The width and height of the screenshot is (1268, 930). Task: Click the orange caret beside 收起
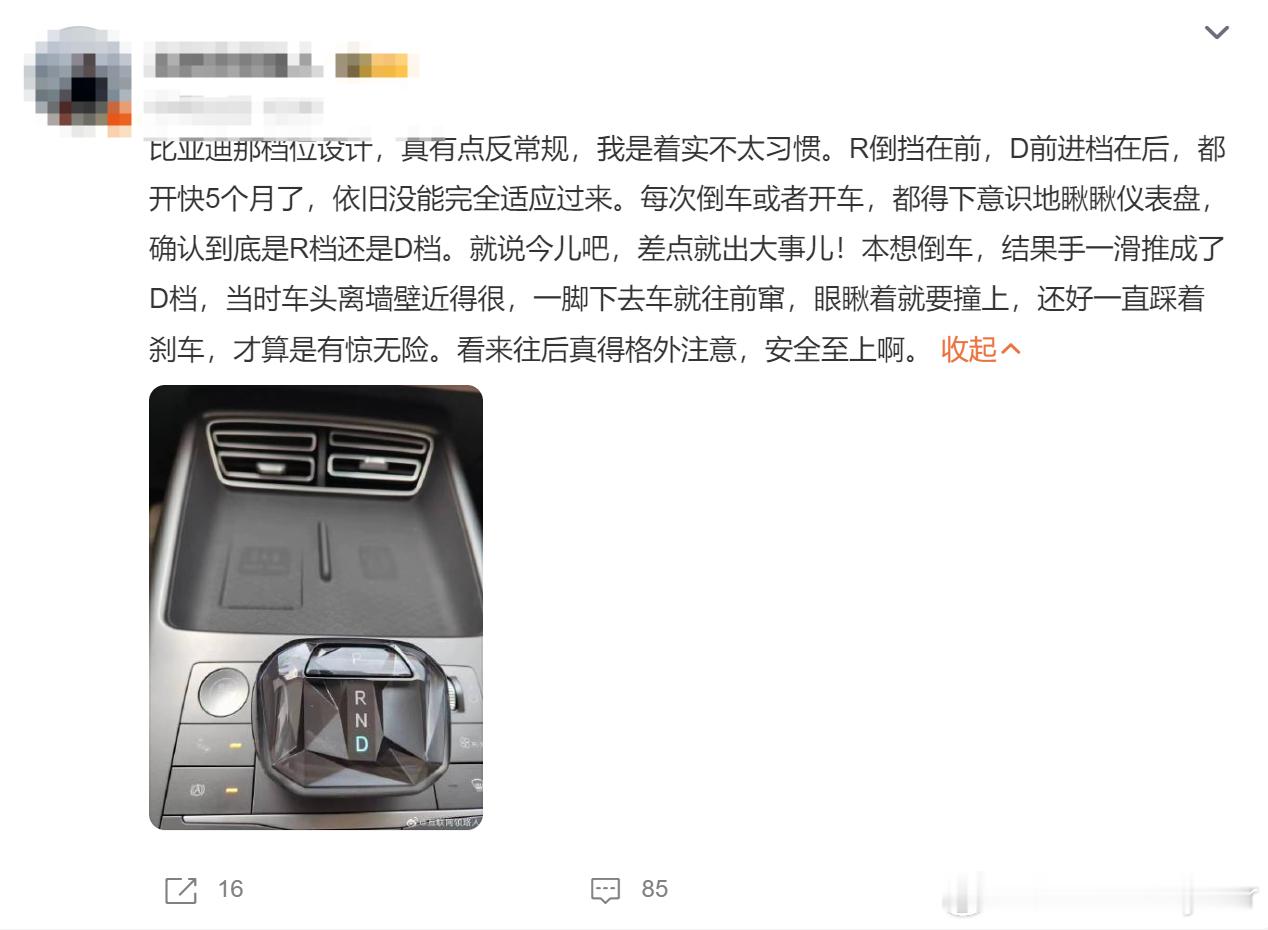click(1010, 349)
